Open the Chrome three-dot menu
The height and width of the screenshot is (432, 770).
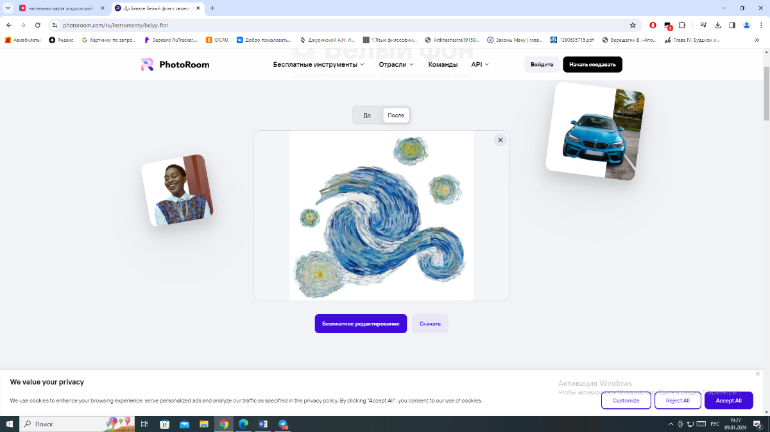pos(761,25)
